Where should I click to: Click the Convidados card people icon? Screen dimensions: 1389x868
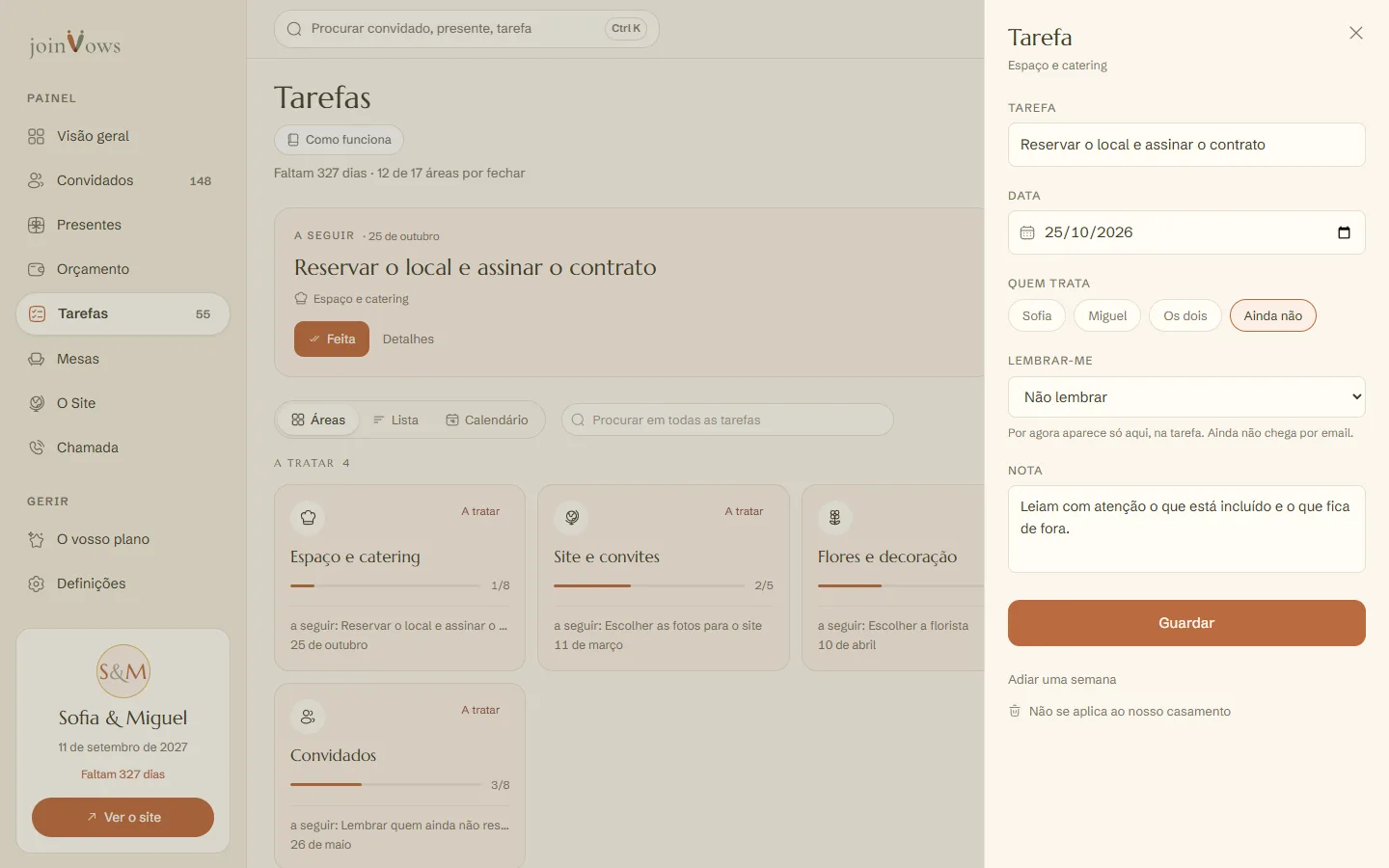tap(308, 717)
